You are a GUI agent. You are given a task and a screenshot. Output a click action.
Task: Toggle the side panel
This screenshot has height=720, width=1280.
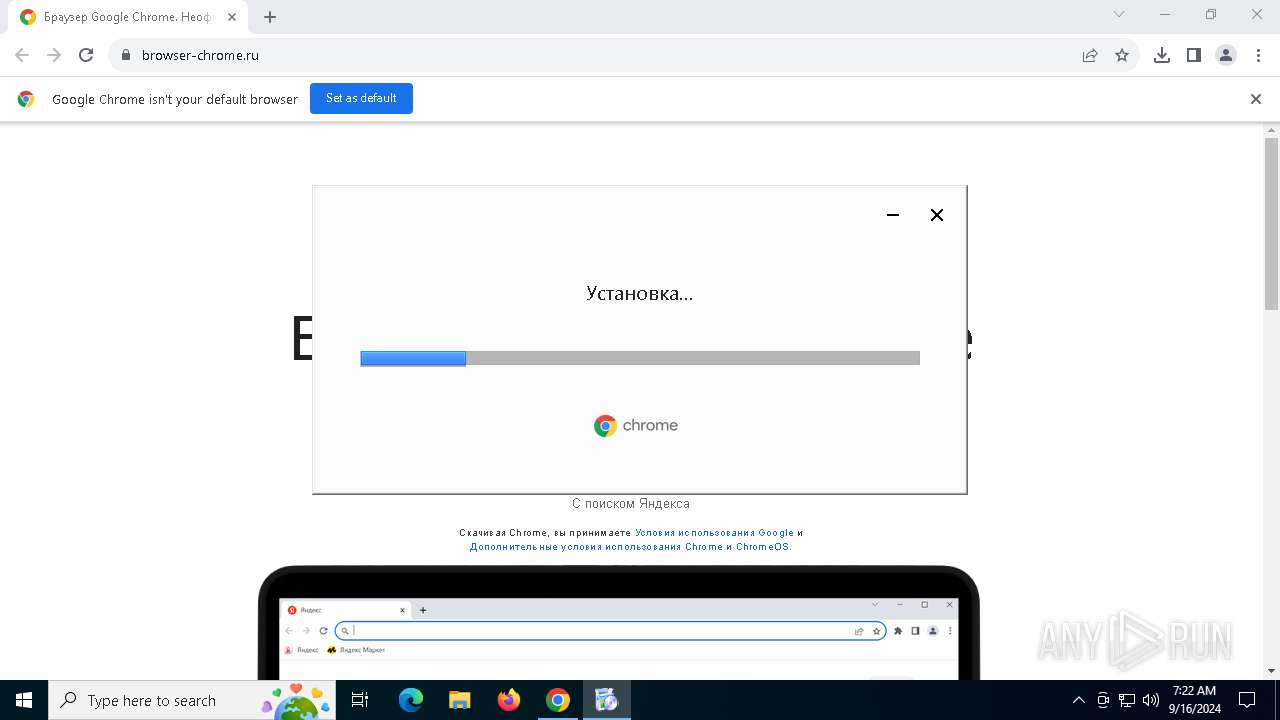click(x=1194, y=55)
